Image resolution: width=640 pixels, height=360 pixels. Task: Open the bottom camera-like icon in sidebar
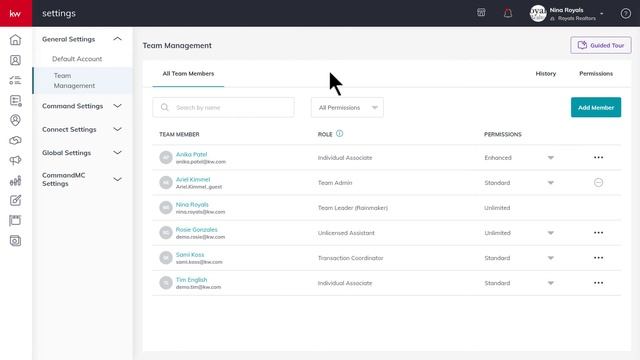(x=15, y=240)
